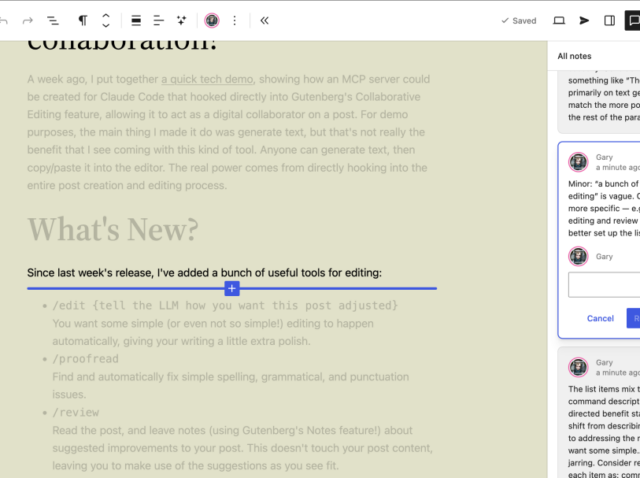Click the user avatar in the toolbar
This screenshot has height=478, width=640.
click(x=212, y=20)
